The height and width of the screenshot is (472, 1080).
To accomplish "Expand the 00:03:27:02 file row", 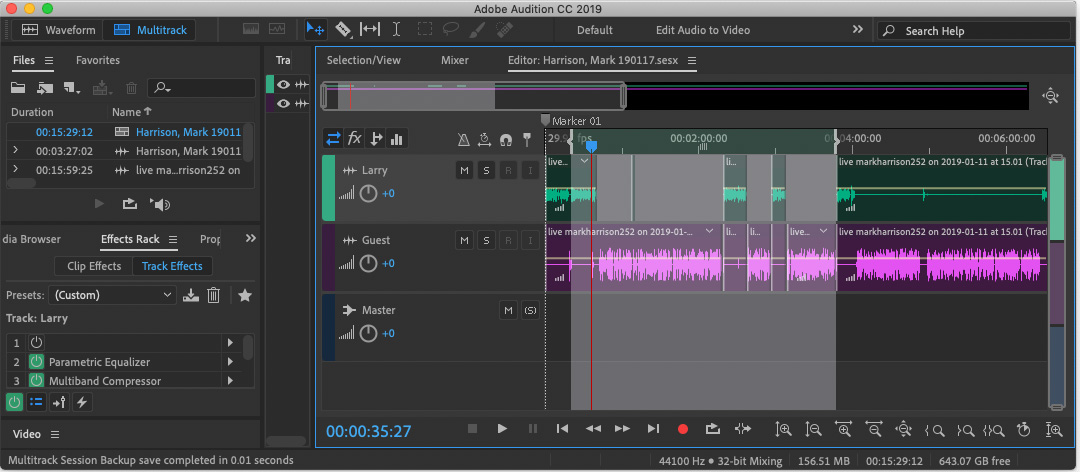I will pyautogui.click(x=14, y=150).
